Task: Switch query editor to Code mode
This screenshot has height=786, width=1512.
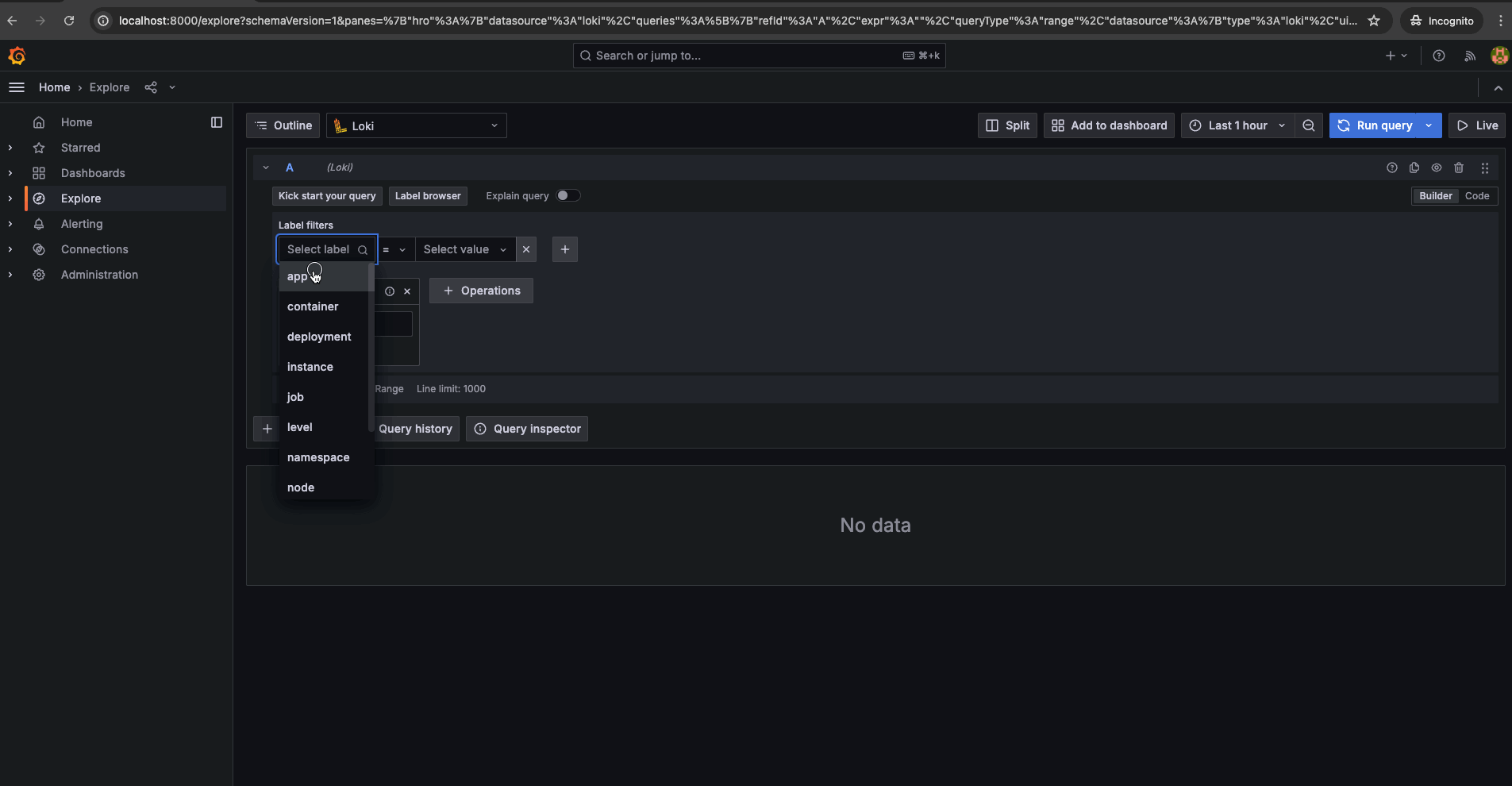Action: tap(1477, 196)
